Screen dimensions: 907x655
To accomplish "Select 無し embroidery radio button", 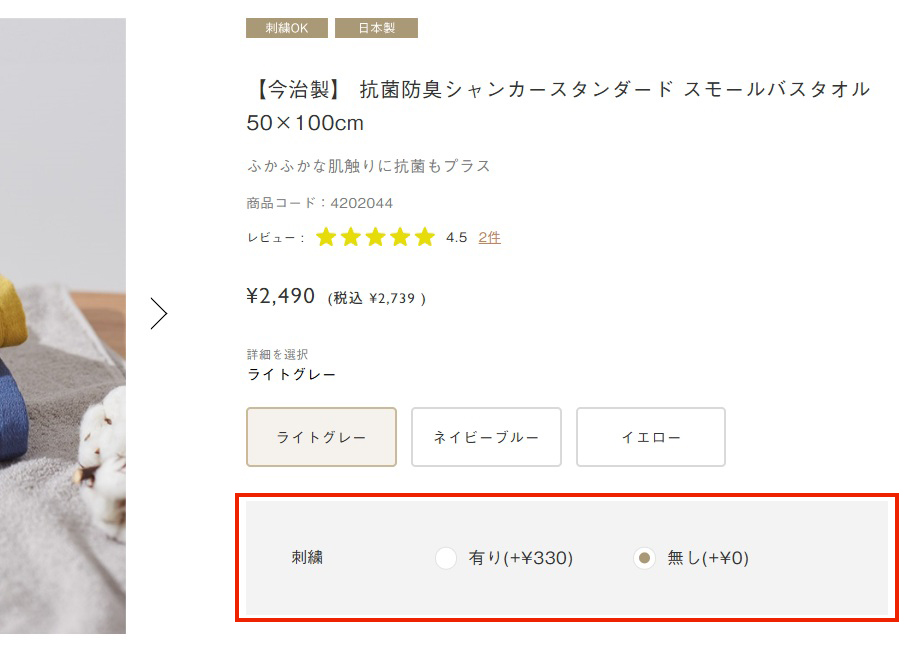I will (645, 558).
